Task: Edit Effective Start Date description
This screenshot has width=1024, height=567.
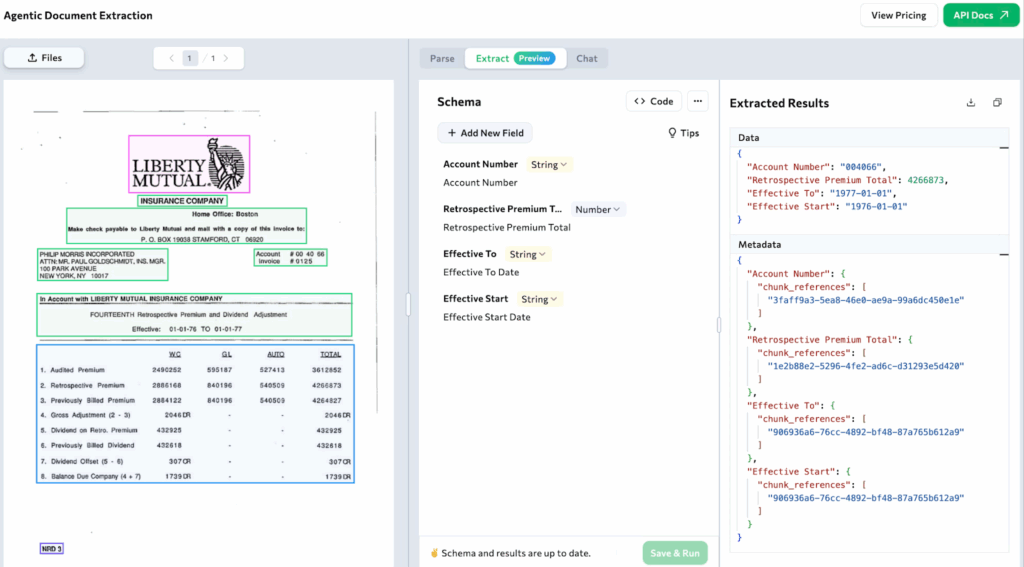Action: coord(487,317)
